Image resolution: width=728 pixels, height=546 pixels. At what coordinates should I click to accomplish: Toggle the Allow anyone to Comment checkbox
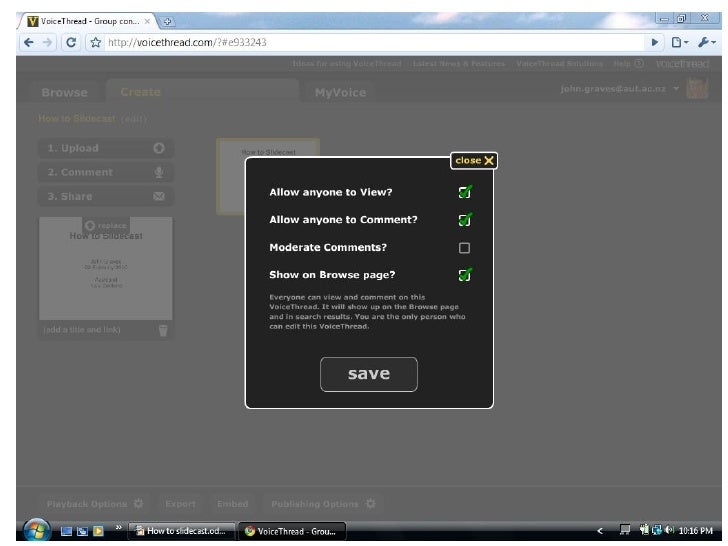(x=464, y=220)
